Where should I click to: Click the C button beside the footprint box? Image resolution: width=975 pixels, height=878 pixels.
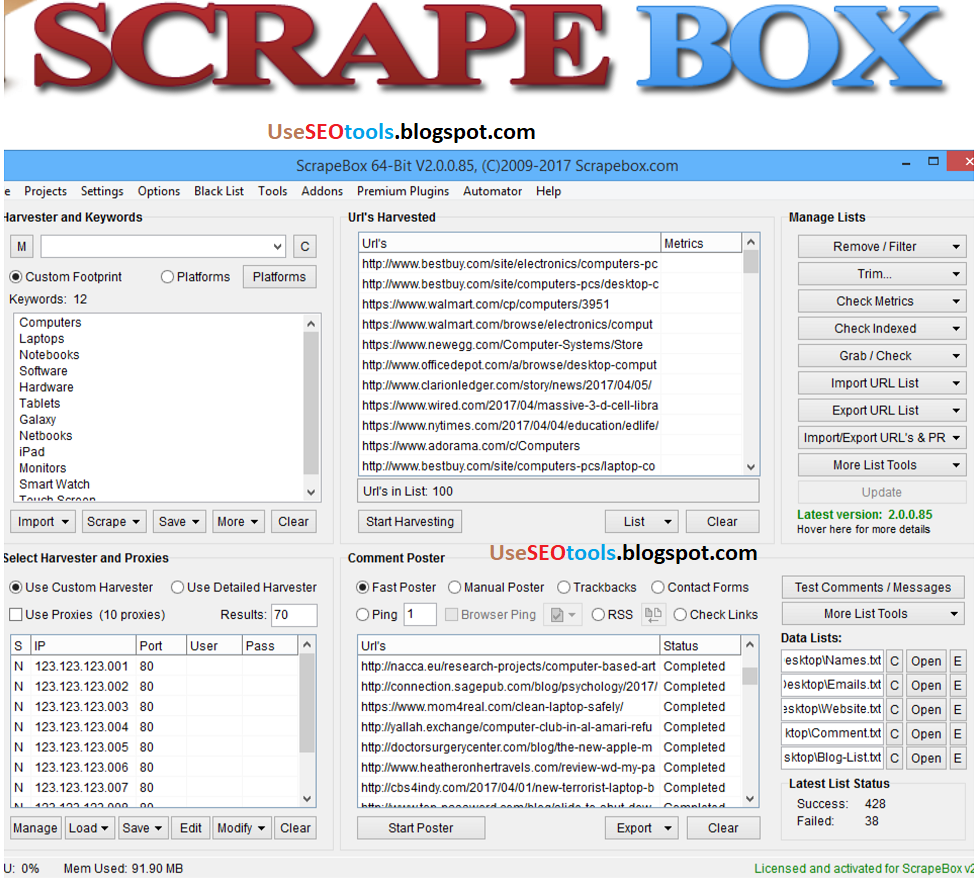305,246
